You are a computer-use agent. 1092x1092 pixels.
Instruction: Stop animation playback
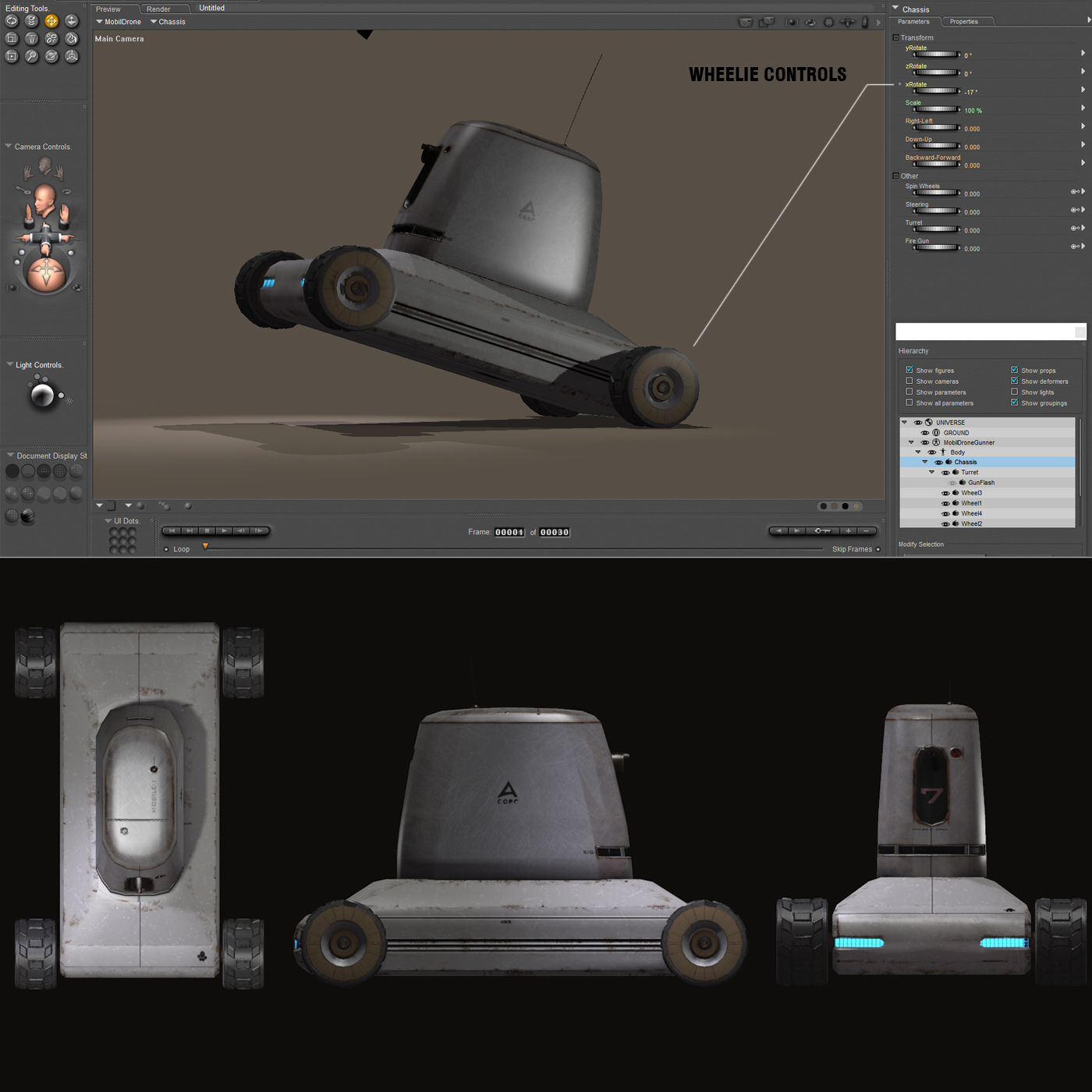(x=207, y=530)
